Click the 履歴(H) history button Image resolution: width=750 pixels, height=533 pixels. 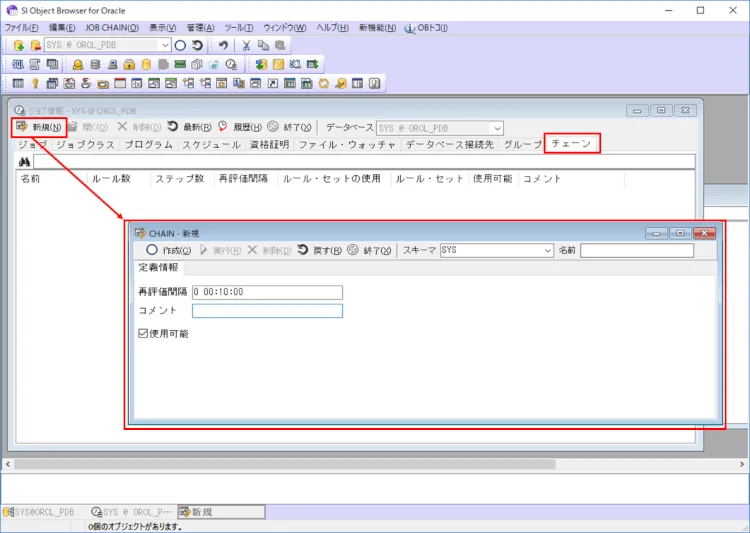tap(240, 127)
